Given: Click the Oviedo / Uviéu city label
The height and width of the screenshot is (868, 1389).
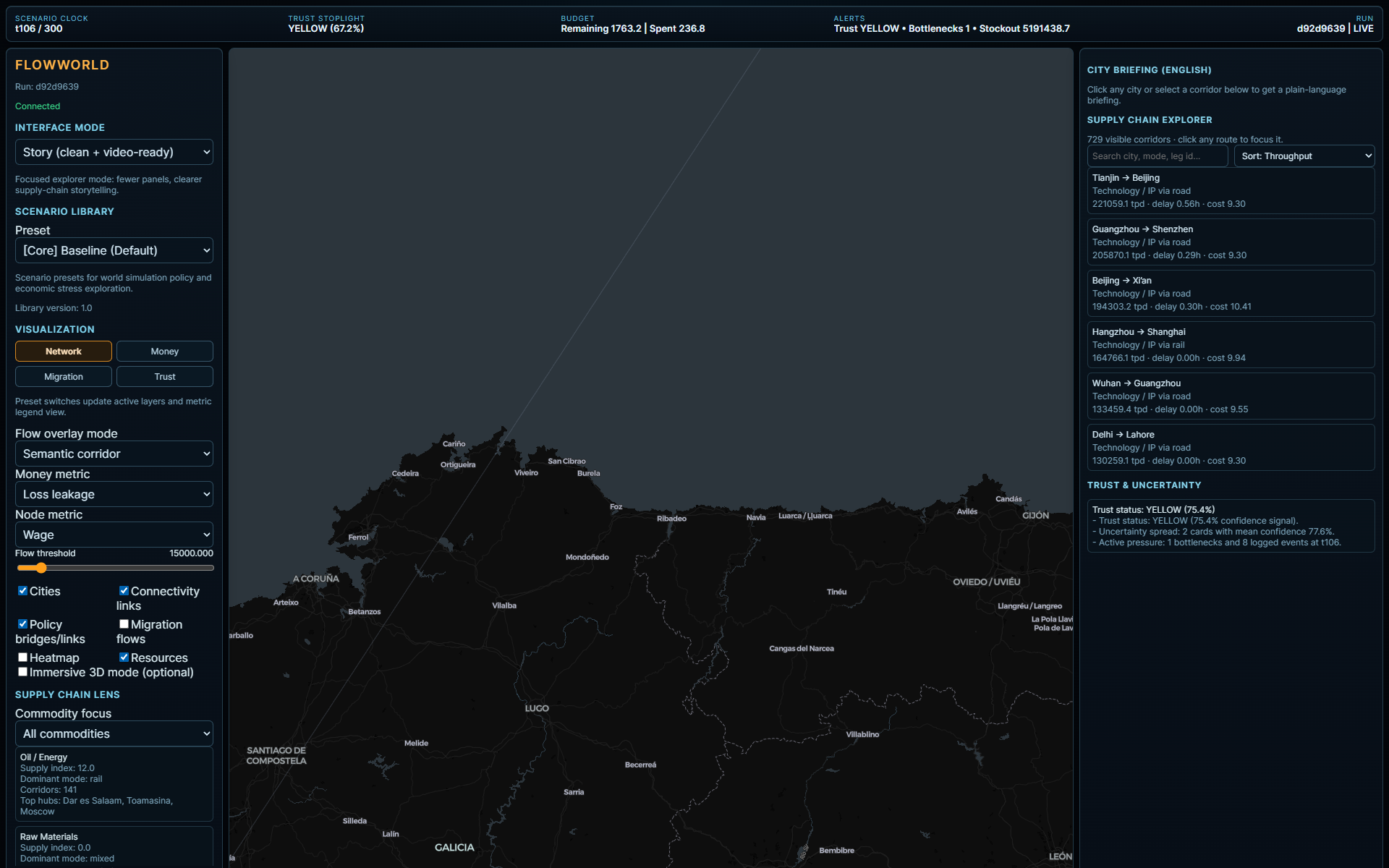Looking at the screenshot, I should click(x=987, y=582).
